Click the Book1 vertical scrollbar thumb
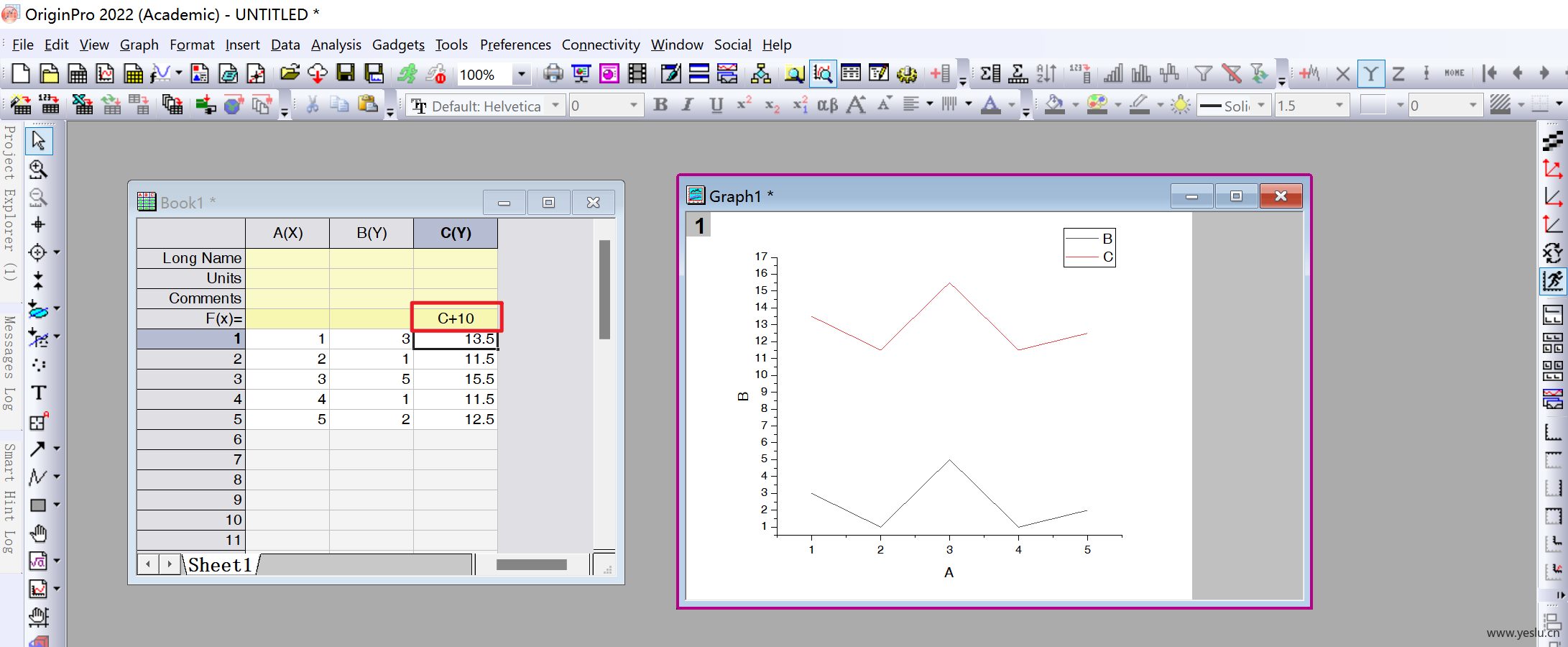This screenshot has width=1568, height=647. pos(604,289)
